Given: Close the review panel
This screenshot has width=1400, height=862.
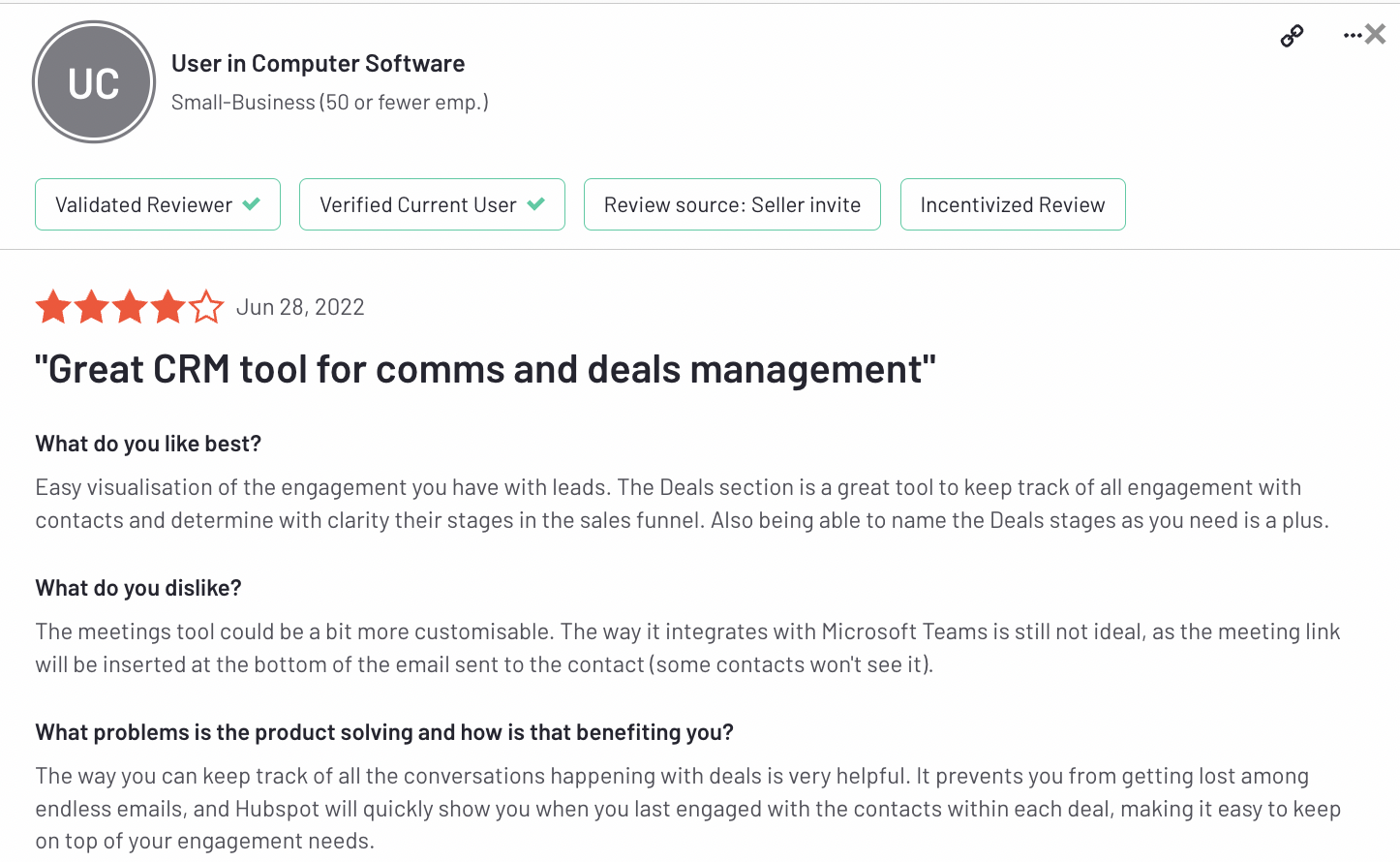Looking at the screenshot, I should [1376, 35].
